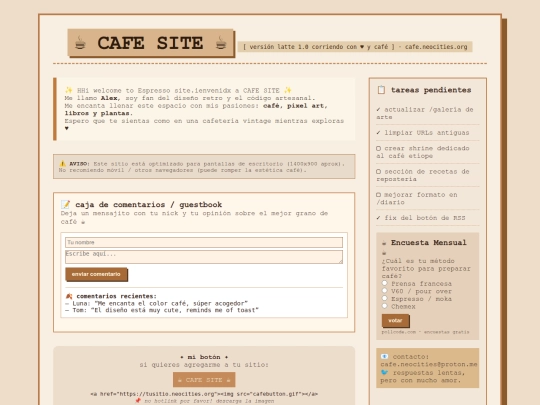
Task: Click the 'actualizar /galería de arte' task
Action: (x=425, y=113)
